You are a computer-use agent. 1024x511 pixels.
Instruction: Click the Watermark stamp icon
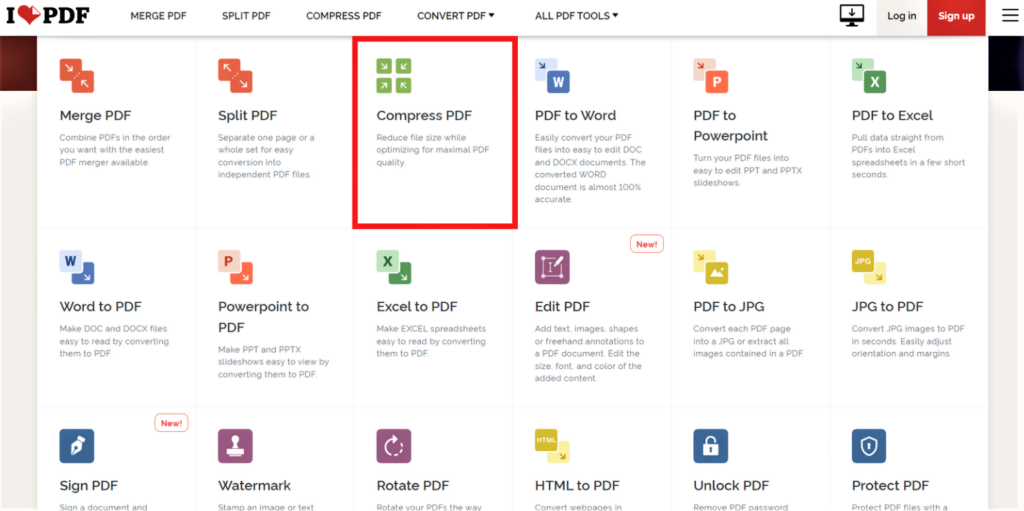pyautogui.click(x=235, y=446)
